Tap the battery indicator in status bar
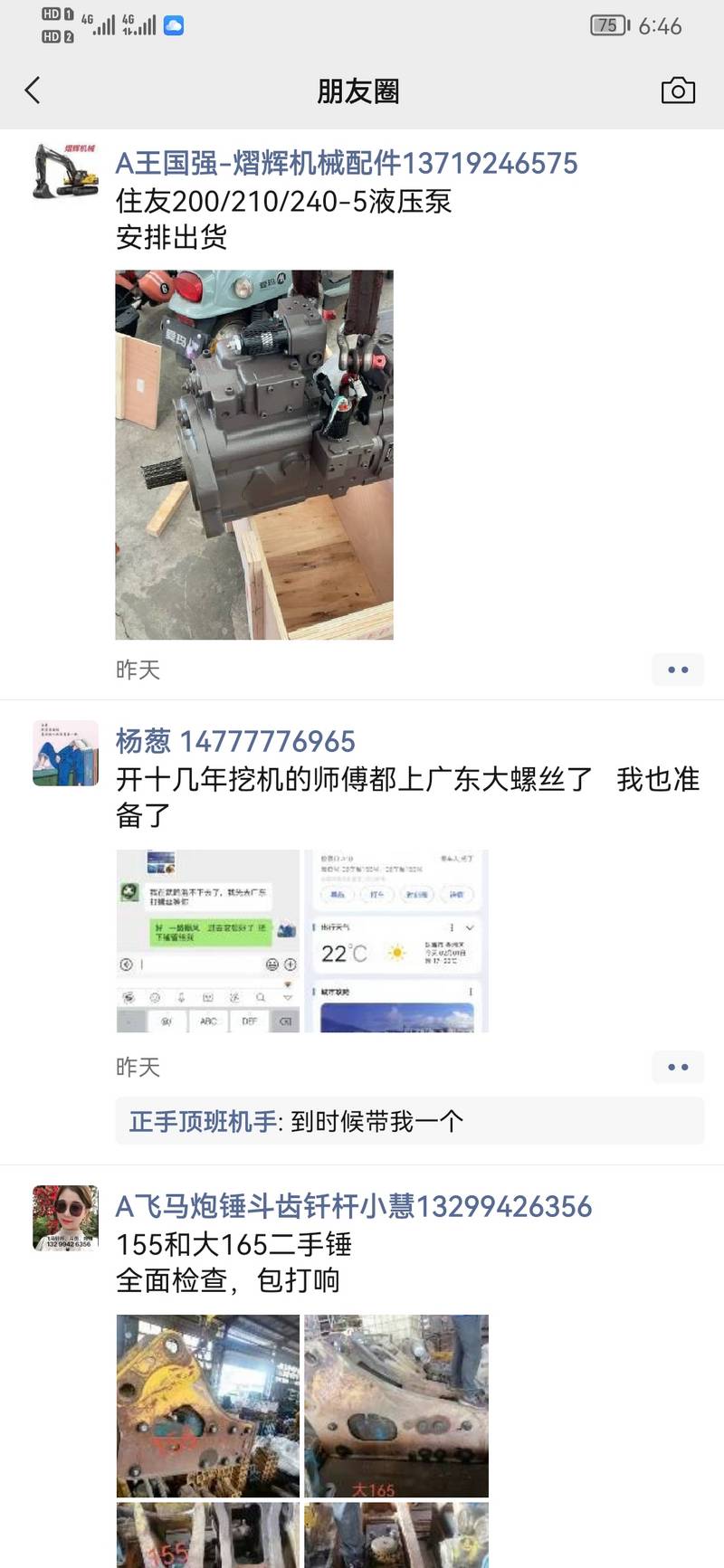724x1568 pixels. (610, 25)
